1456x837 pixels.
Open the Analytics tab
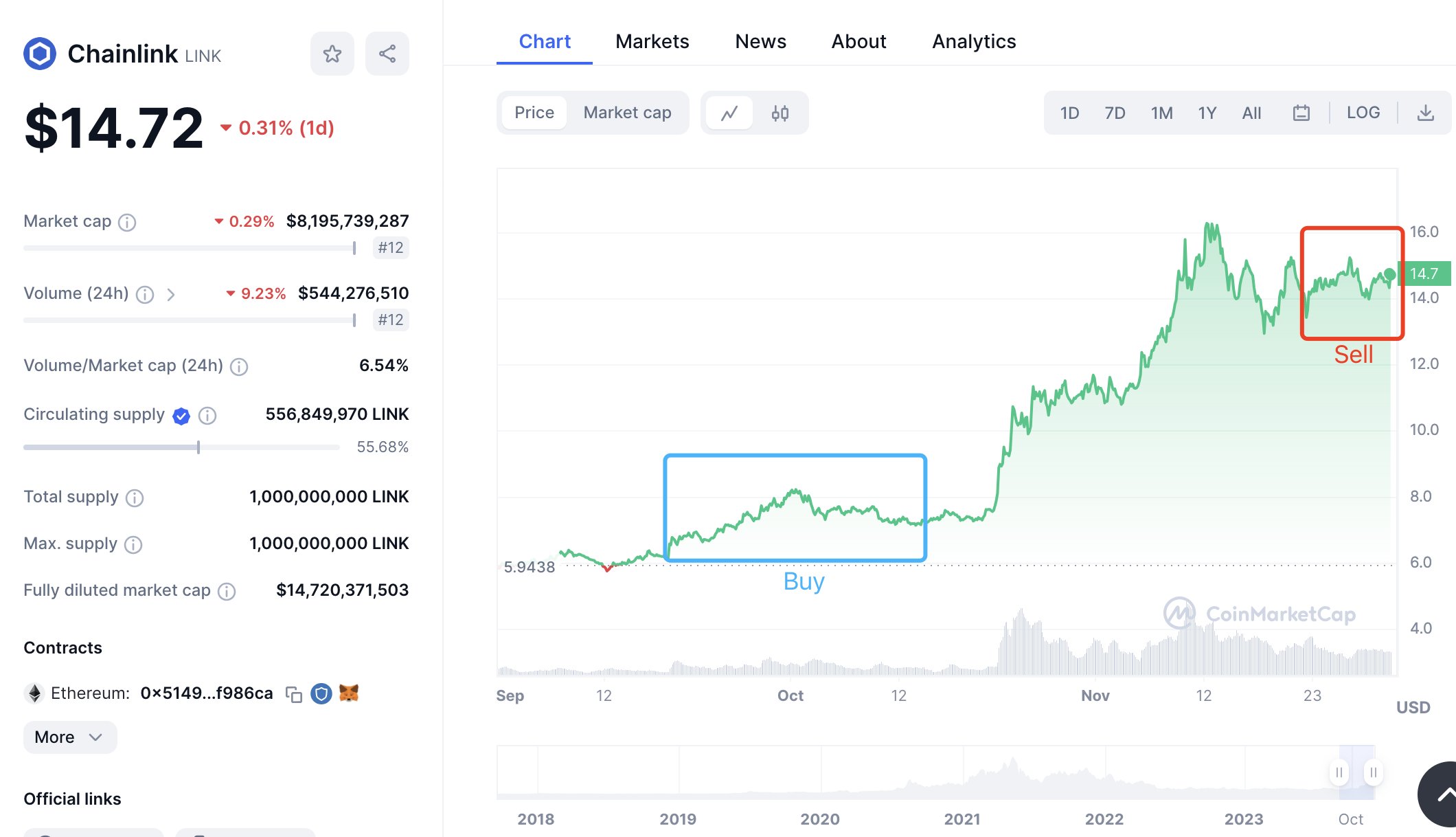point(973,41)
